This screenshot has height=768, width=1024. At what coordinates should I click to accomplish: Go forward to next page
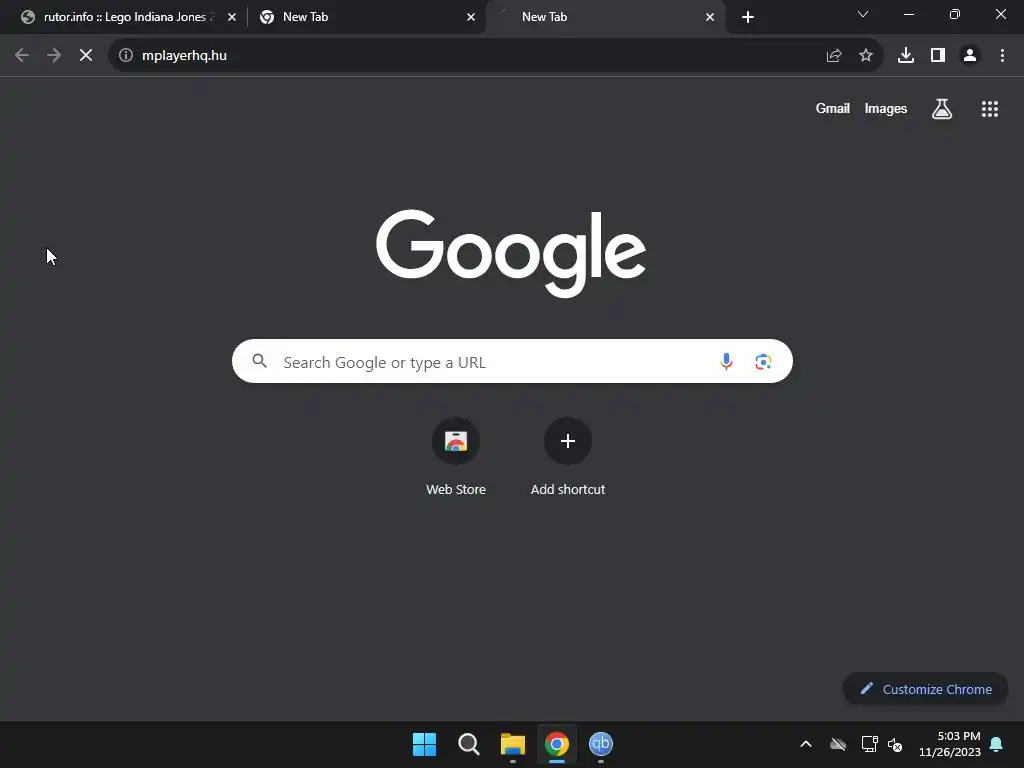click(x=54, y=56)
